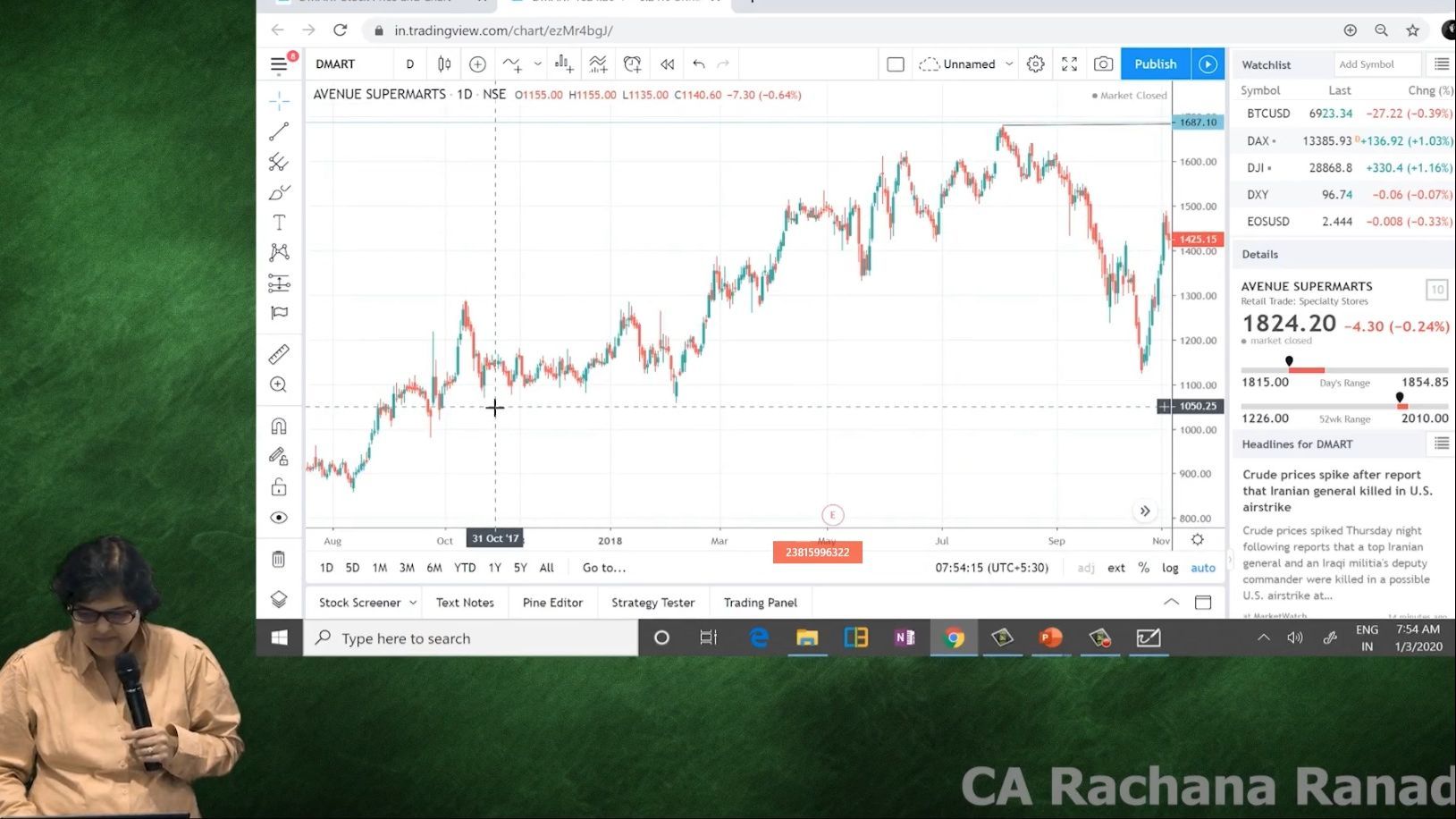Select the 1D time range
The image size is (1456, 819).
[326, 568]
